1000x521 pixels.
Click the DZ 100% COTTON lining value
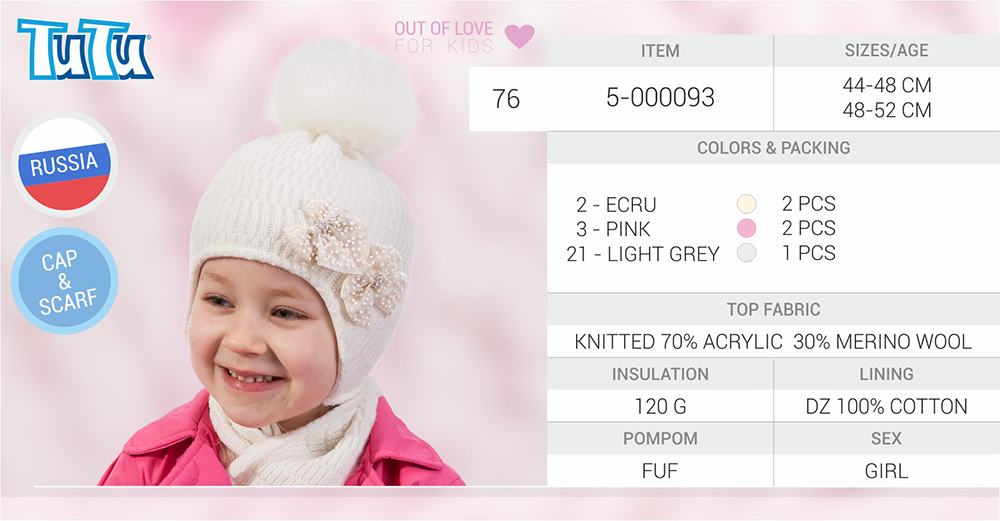click(x=886, y=406)
